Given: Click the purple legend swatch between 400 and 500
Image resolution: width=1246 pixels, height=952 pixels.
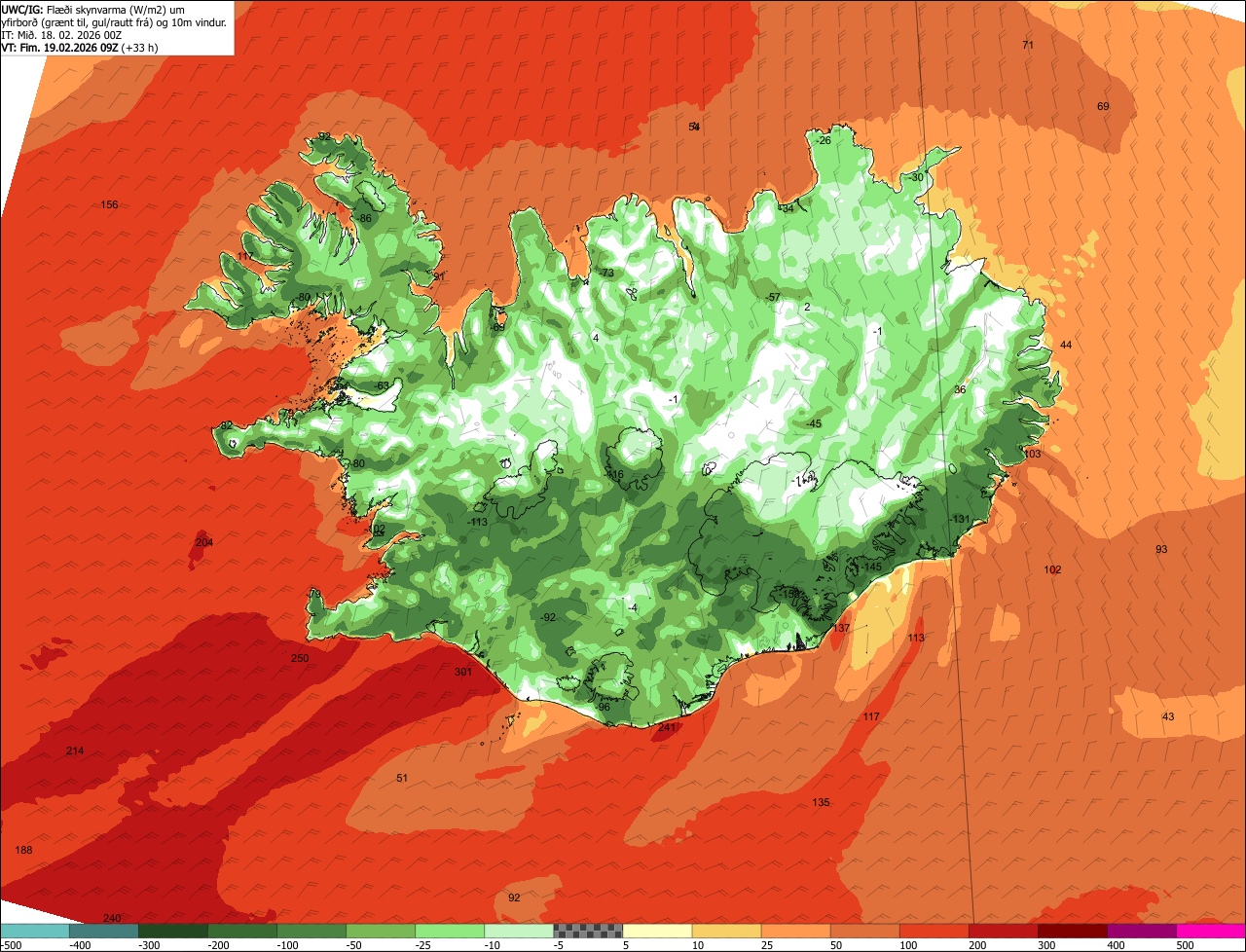Looking at the screenshot, I should pos(1142,931).
